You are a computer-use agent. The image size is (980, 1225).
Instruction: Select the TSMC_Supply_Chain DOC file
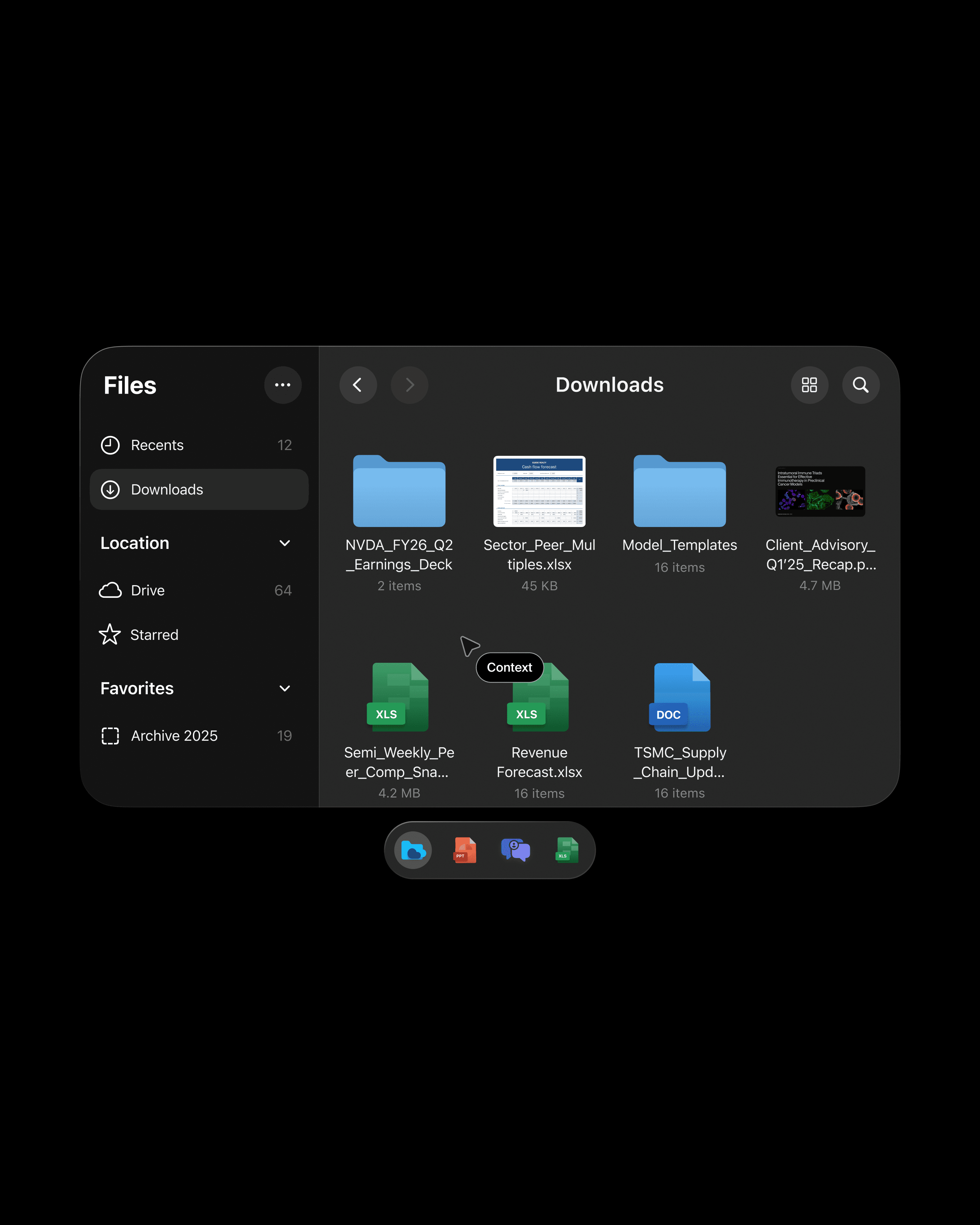coord(680,698)
